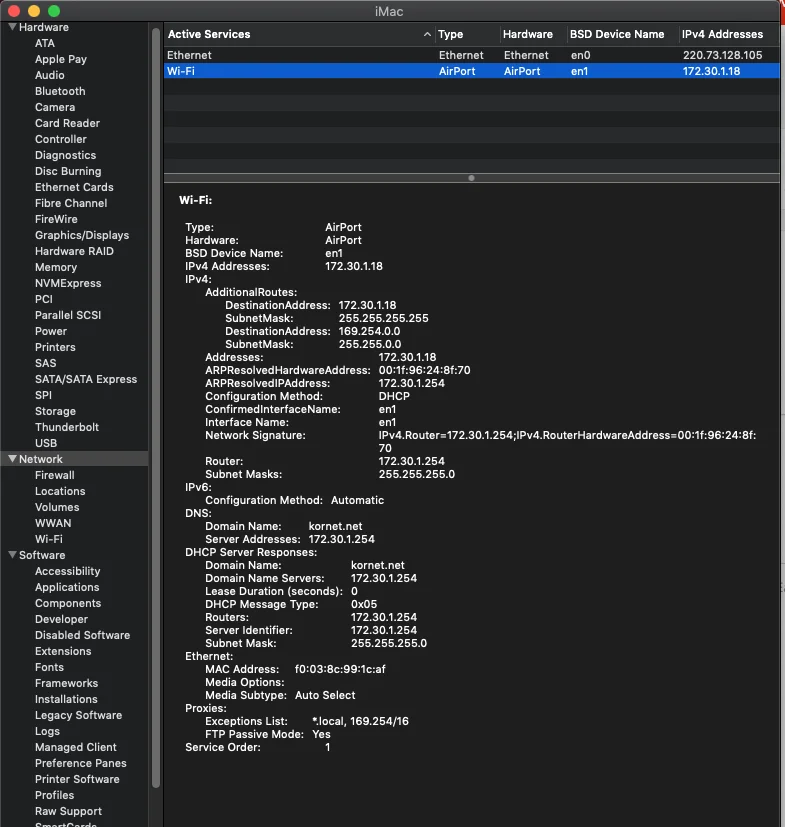Click the Hardware column header
This screenshot has width=785, height=827.
(528, 34)
